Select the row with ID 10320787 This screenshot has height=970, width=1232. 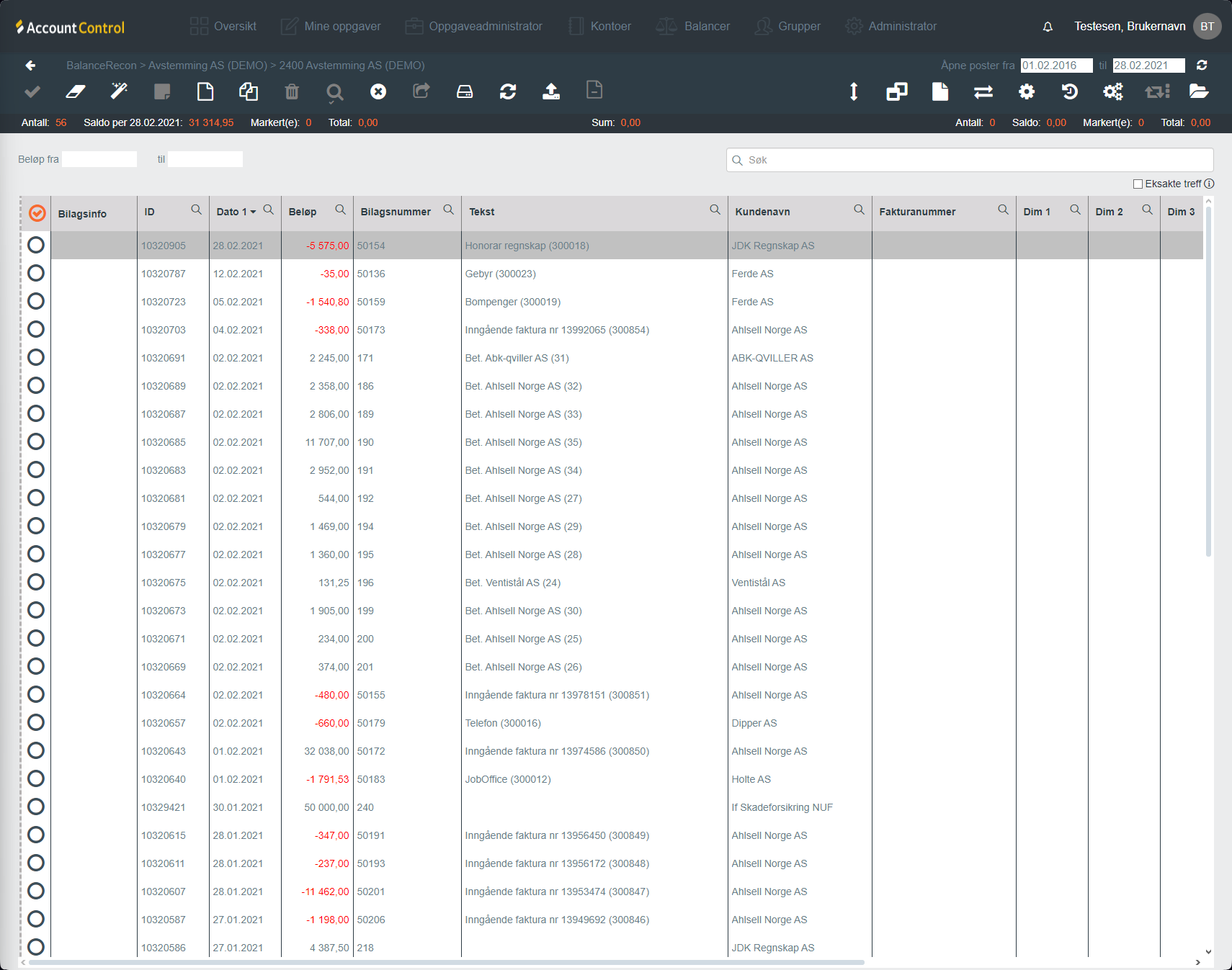click(x=36, y=274)
